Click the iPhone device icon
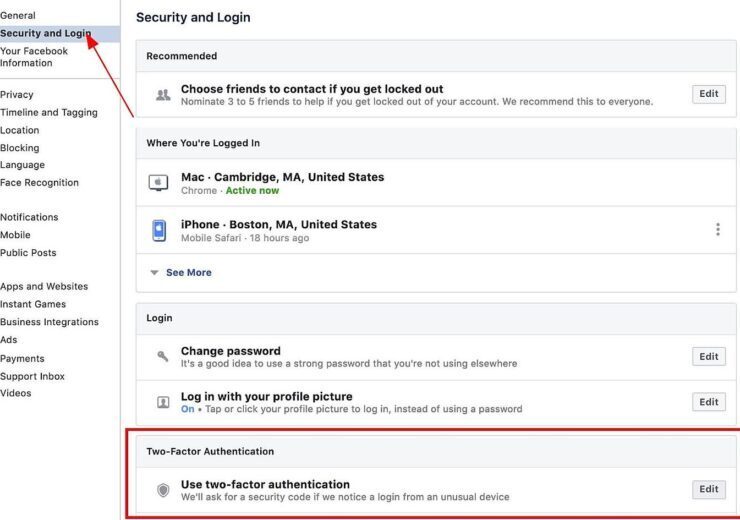 click(159, 230)
